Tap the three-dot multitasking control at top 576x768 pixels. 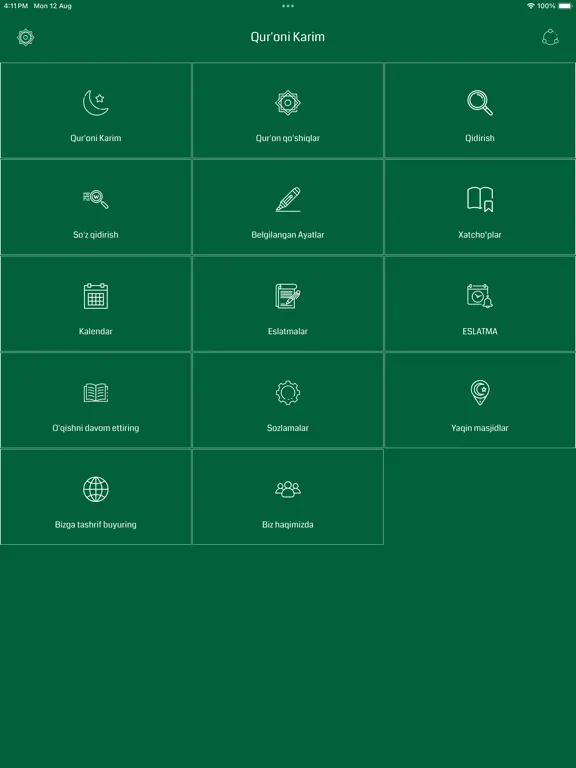[x=288, y=6]
